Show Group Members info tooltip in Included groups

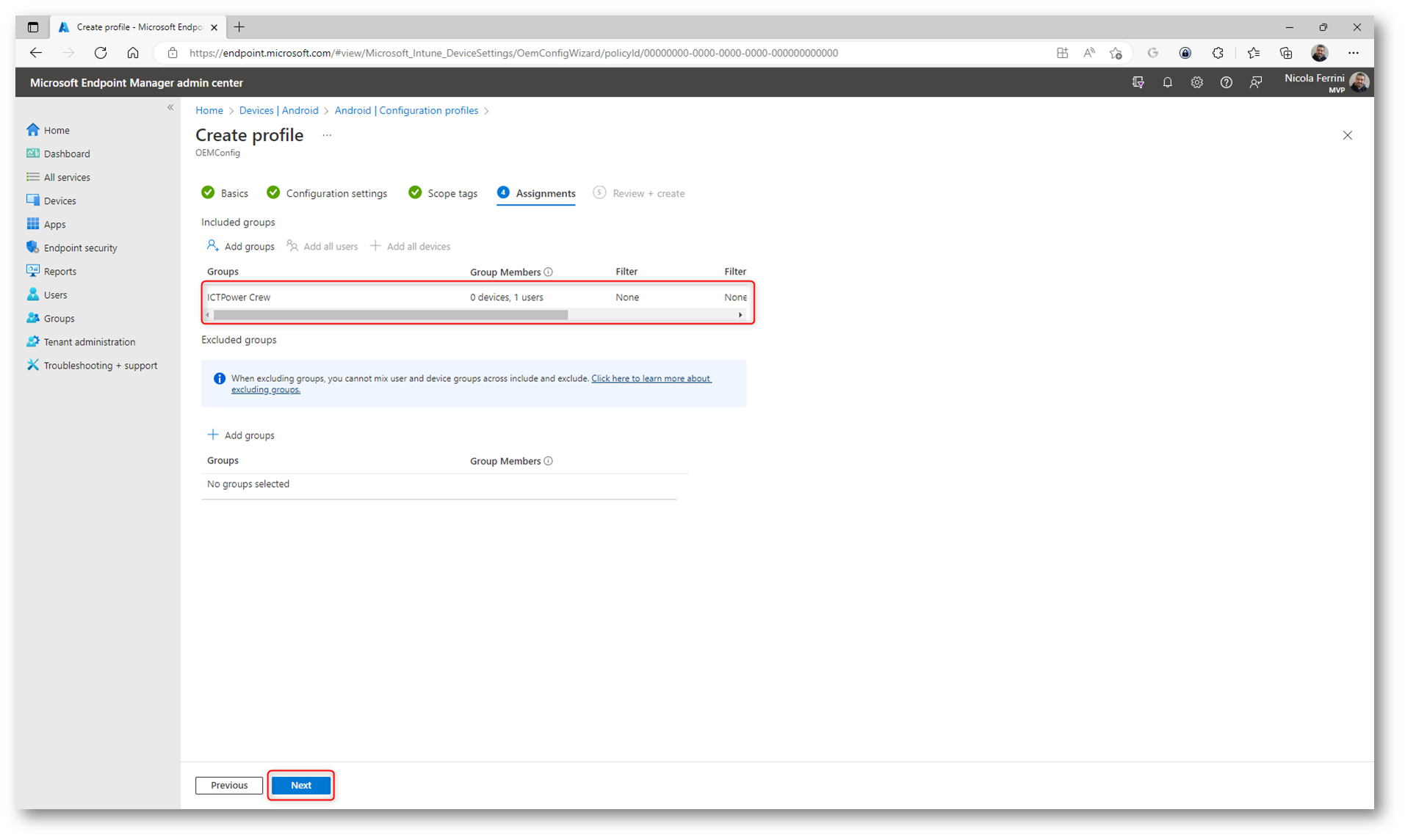(548, 272)
